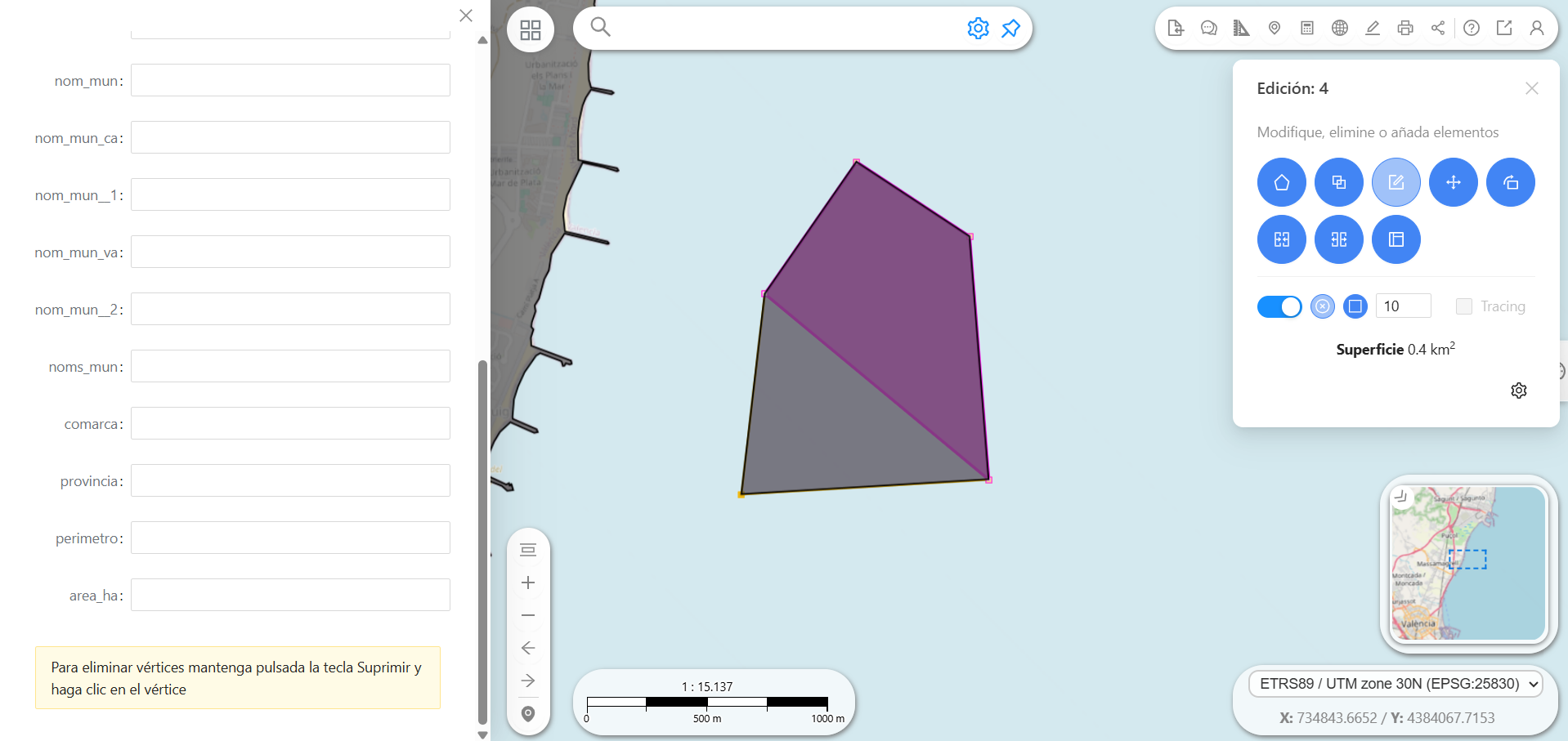This screenshot has height=741, width=1568.
Task: Click the zoom in plus button
Action: (x=528, y=583)
